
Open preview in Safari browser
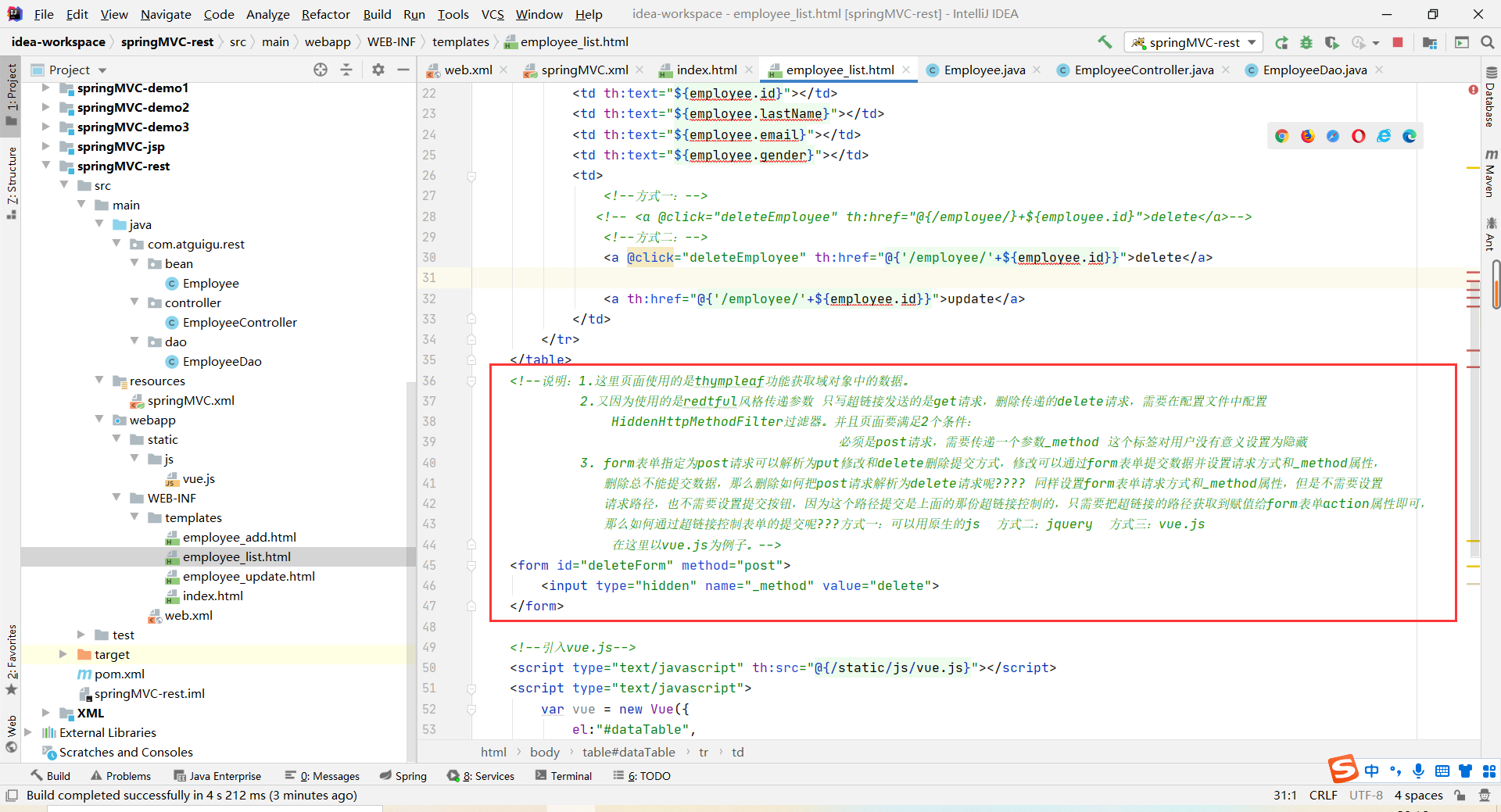1333,136
